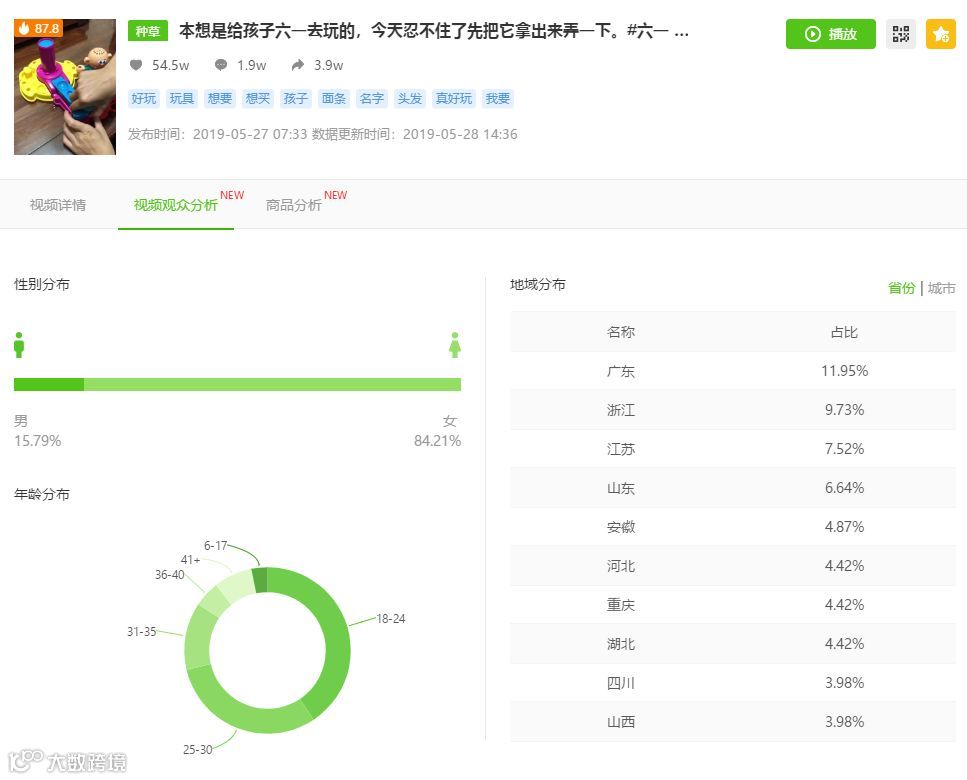The width and height of the screenshot is (967, 780).
Task: Click the 6.64% value
Action: [x=844, y=488]
